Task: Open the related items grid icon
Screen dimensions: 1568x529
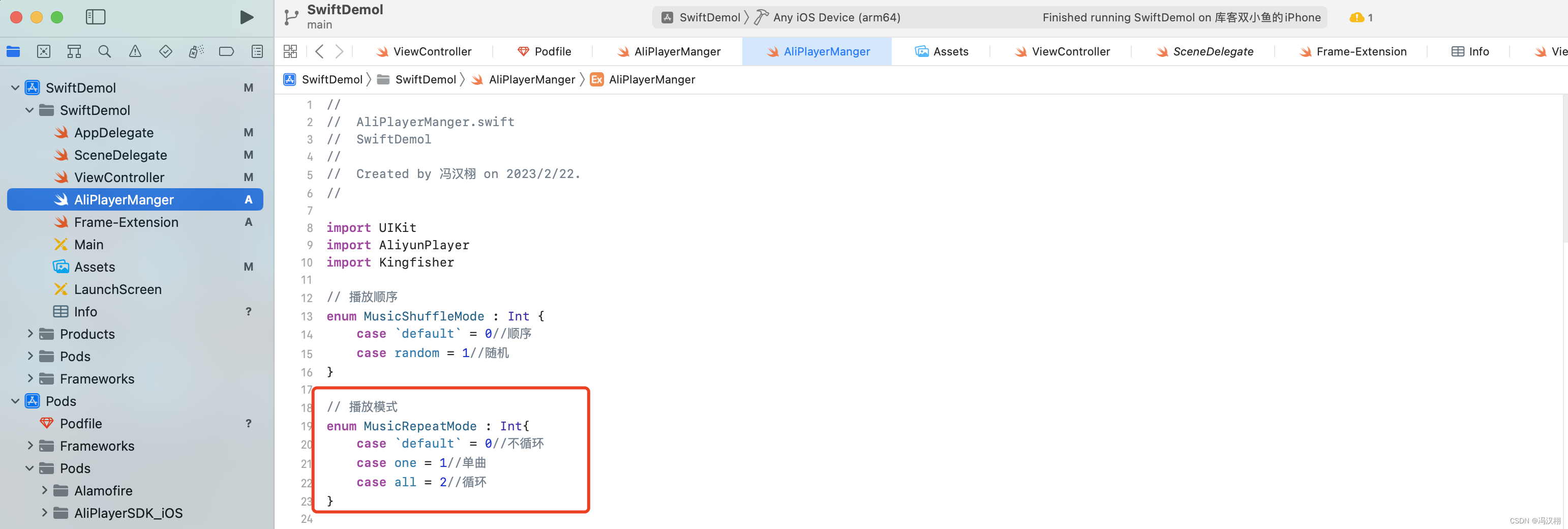Action: click(290, 52)
